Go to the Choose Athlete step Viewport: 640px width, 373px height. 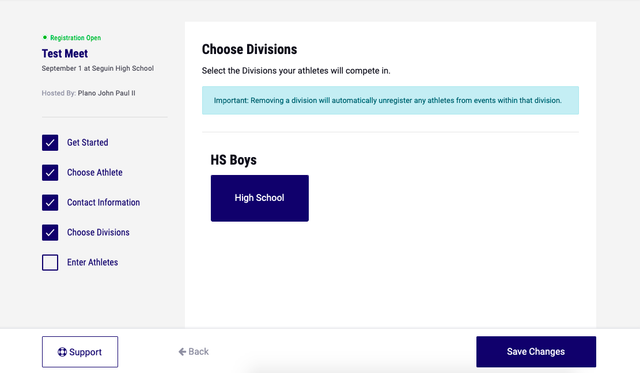(x=95, y=172)
